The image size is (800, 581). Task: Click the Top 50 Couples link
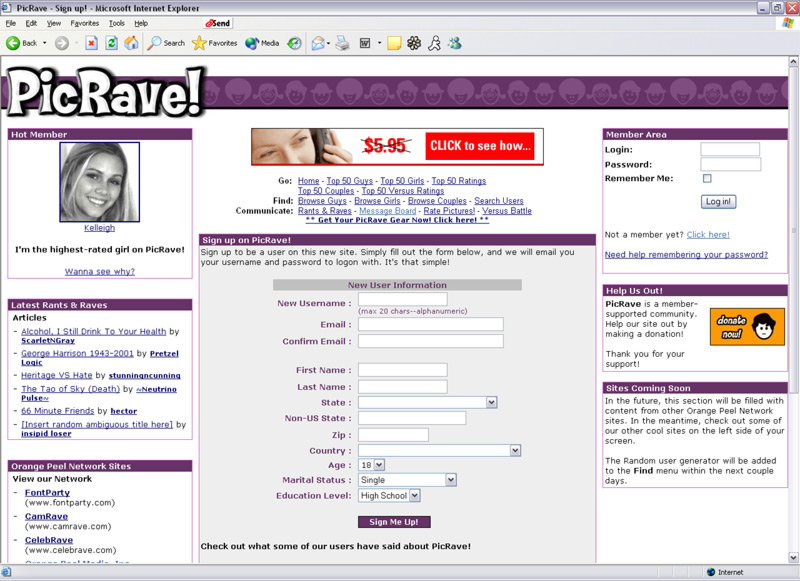[326, 191]
